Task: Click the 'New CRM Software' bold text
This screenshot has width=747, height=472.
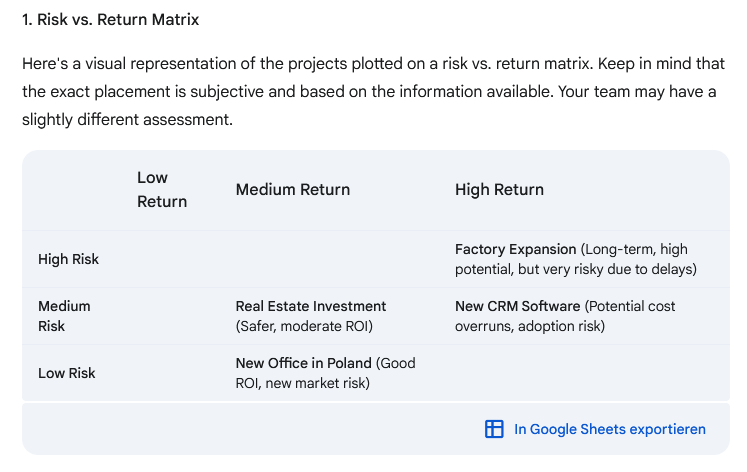Action: (x=517, y=306)
